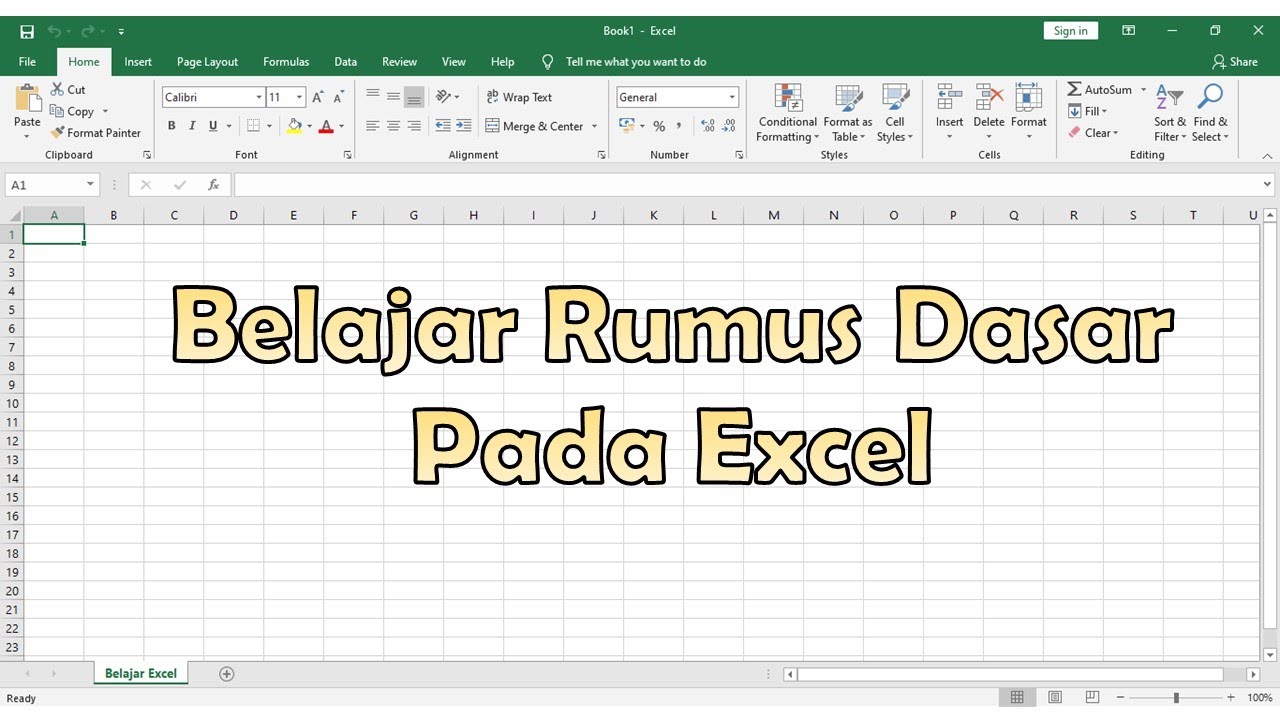Toggle Bold formatting

click(171, 126)
